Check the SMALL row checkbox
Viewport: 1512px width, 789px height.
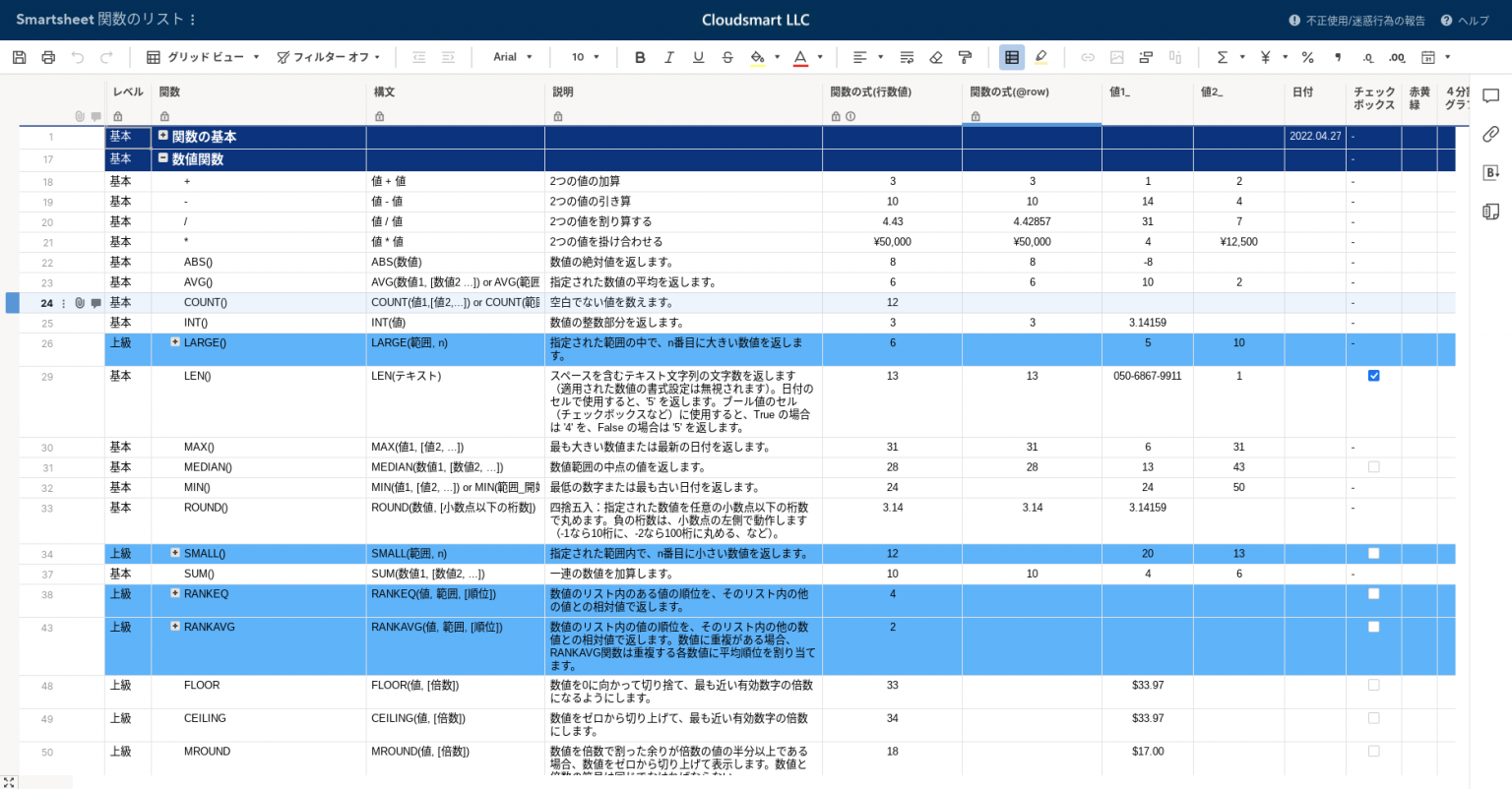point(1373,553)
